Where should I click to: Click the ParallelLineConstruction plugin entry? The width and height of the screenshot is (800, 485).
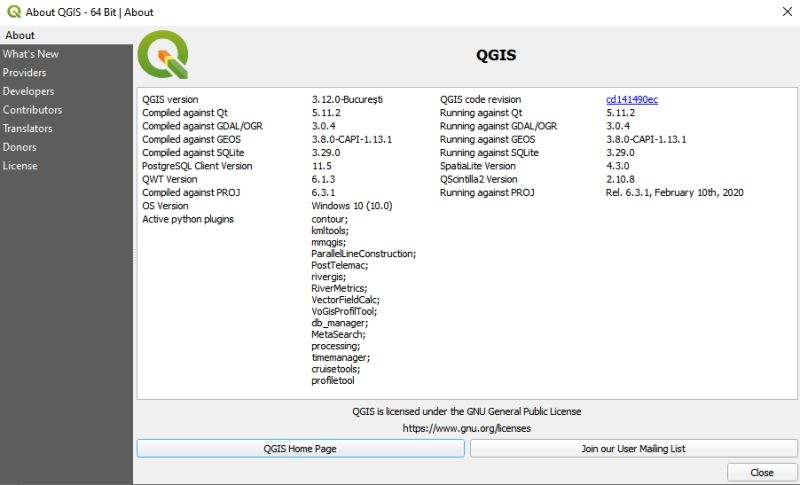364,253
